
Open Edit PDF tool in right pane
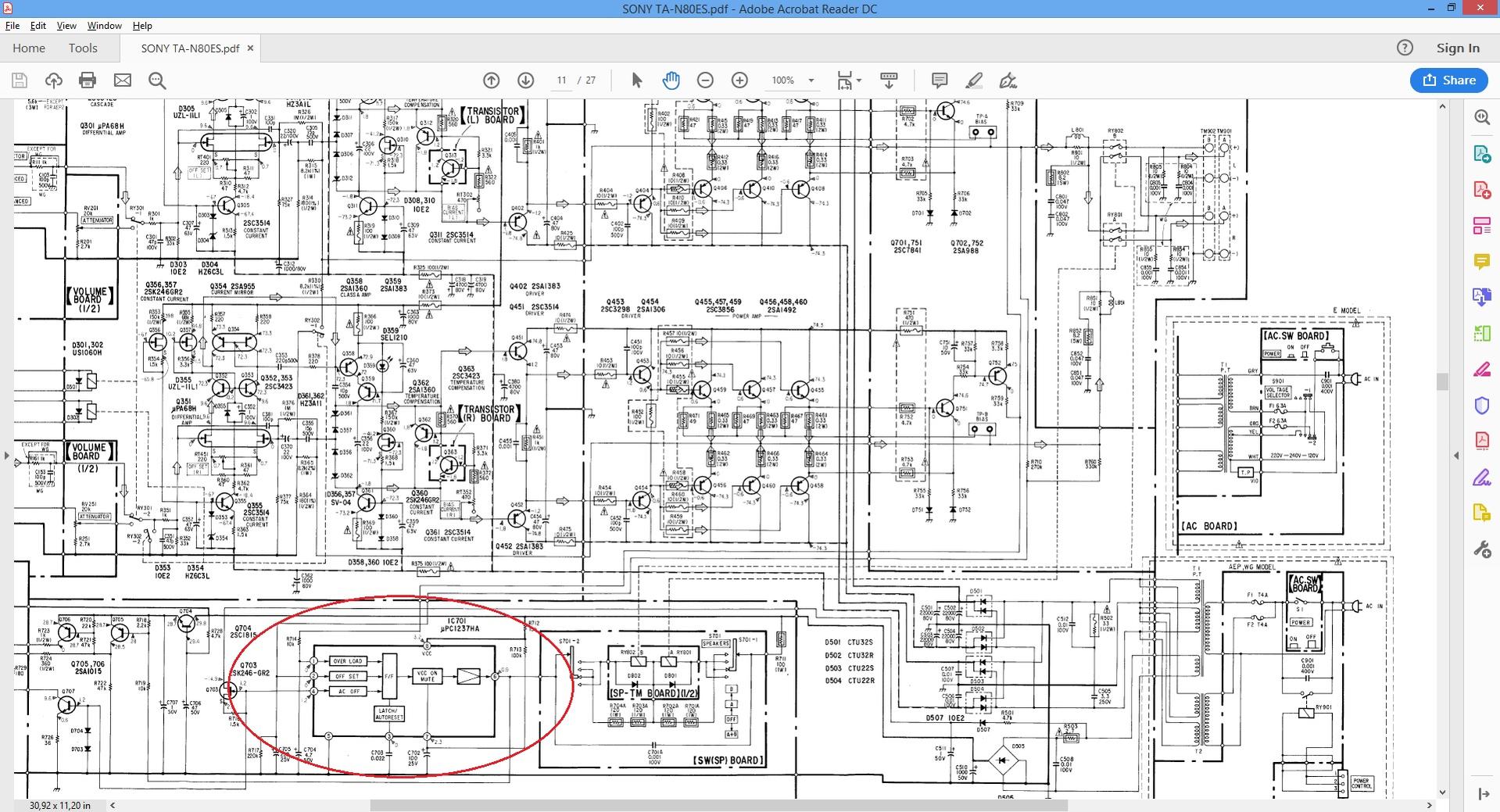1481,226
